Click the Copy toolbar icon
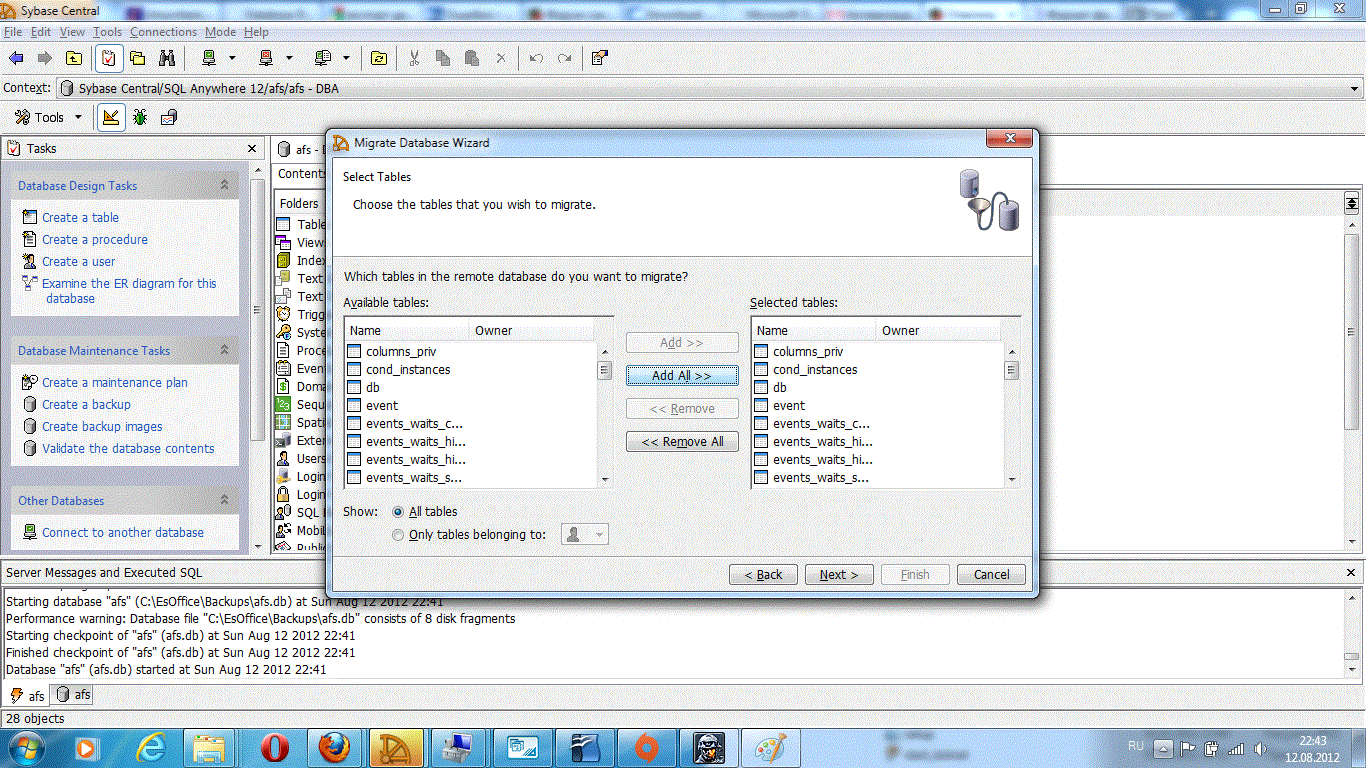Screen dimensions: 1366x768 click(x=443, y=58)
